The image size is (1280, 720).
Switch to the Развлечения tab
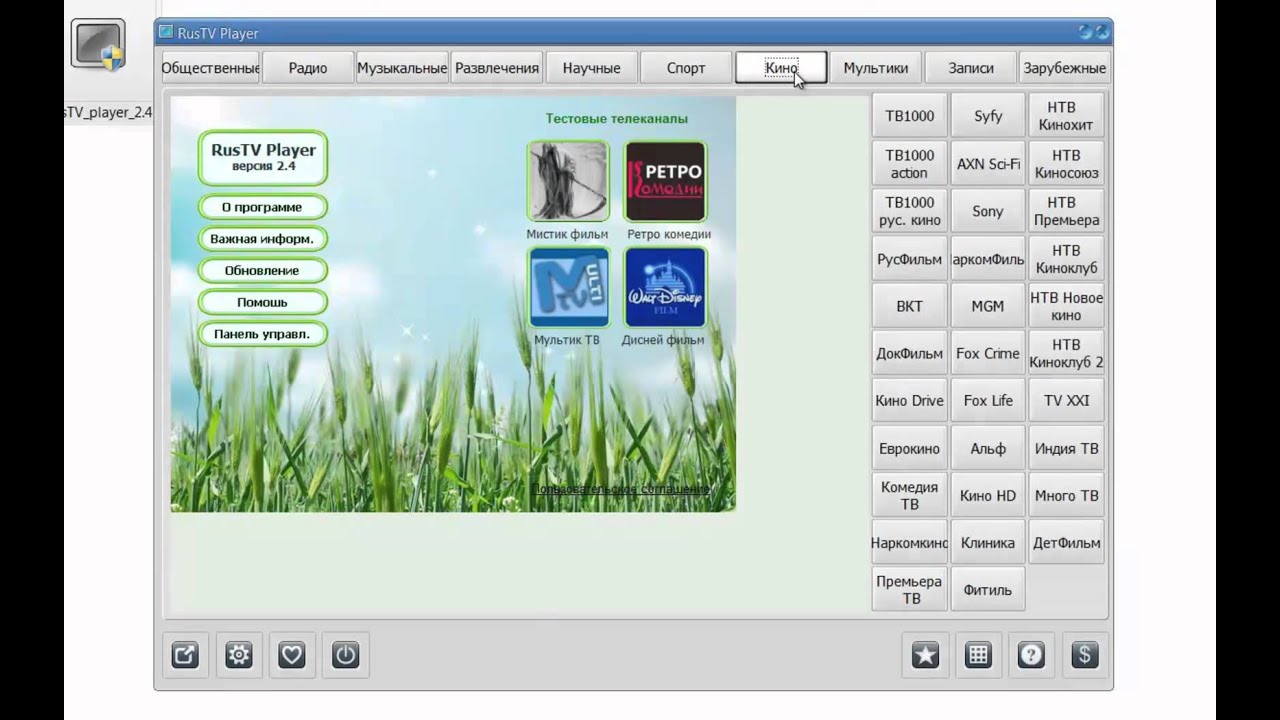click(x=497, y=68)
